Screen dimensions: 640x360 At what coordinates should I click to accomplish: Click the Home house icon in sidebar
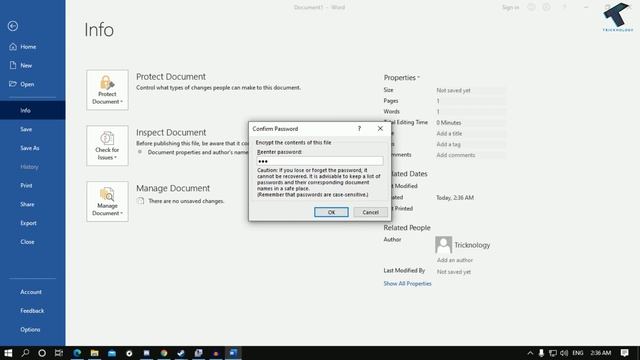pyautogui.click(x=13, y=47)
